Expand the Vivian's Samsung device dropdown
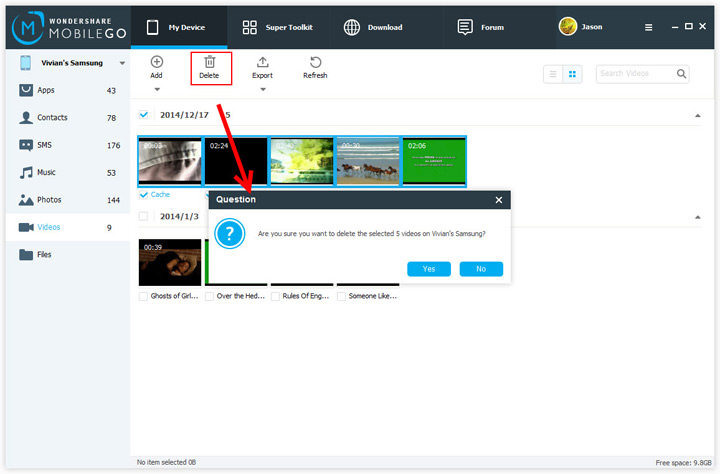The image size is (720, 474). pos(122,63)
